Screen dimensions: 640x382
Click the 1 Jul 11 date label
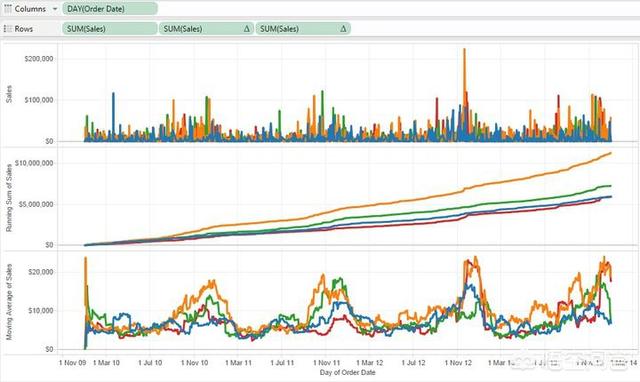pyautogui.click(x=282, y=362)
